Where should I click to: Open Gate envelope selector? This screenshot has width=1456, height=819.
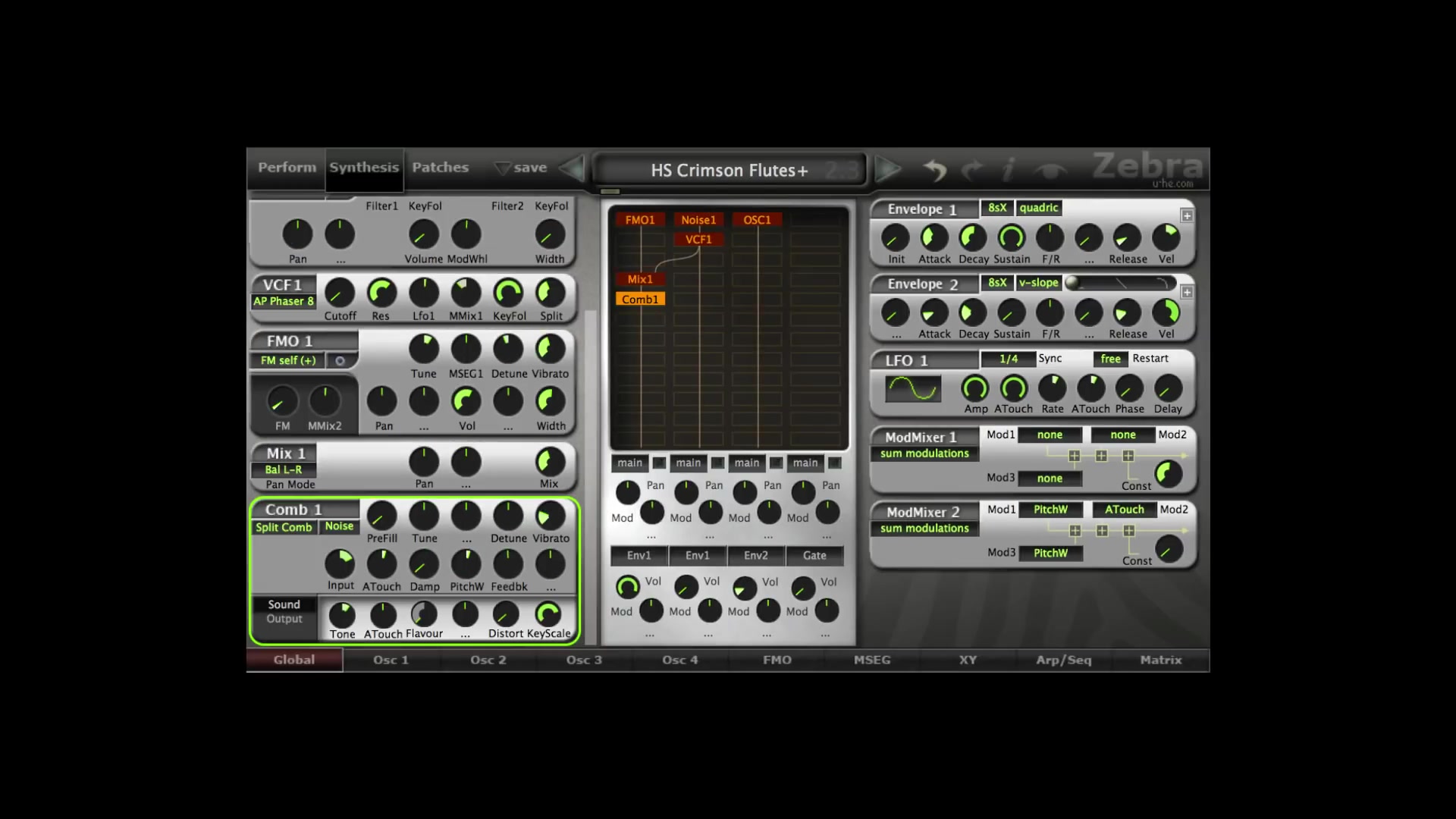point(814,556)
